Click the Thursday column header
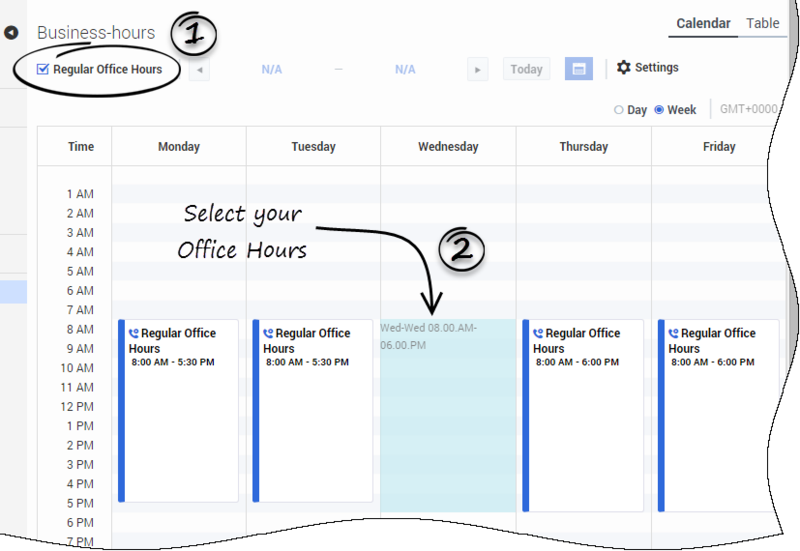 (x=584, y=146)
